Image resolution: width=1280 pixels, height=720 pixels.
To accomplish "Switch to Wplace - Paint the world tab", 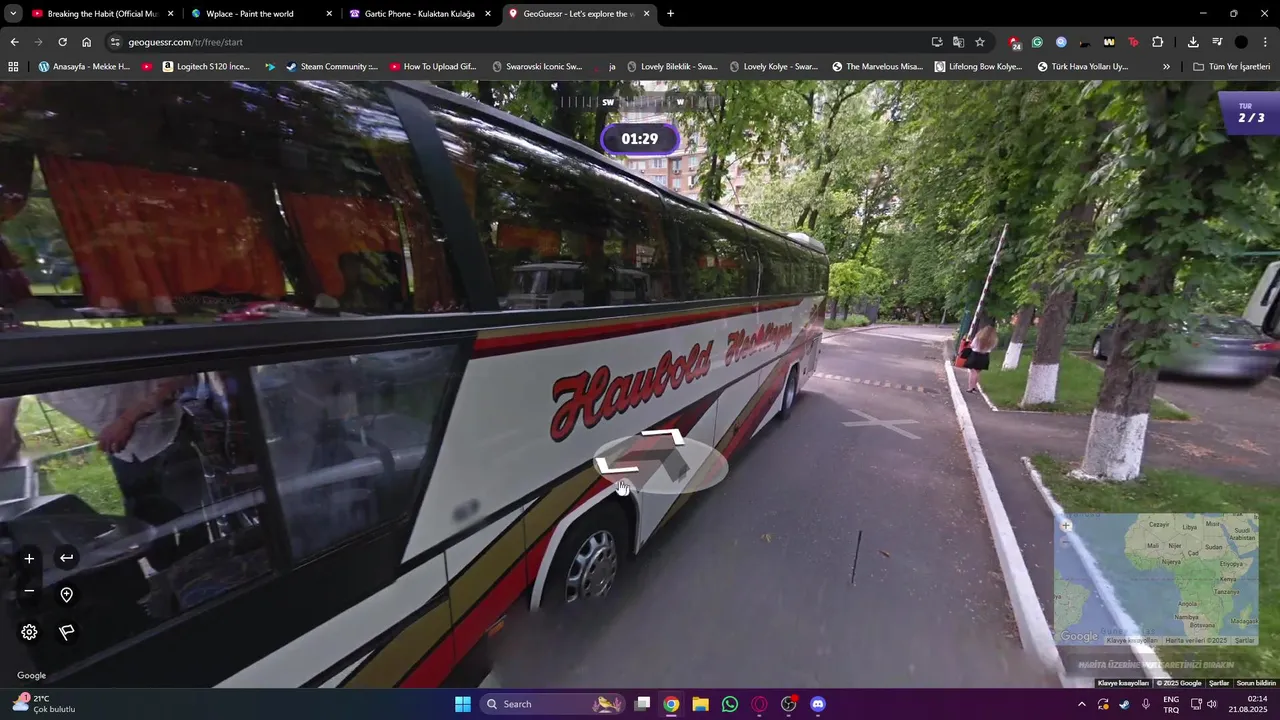I will (262, 14).
